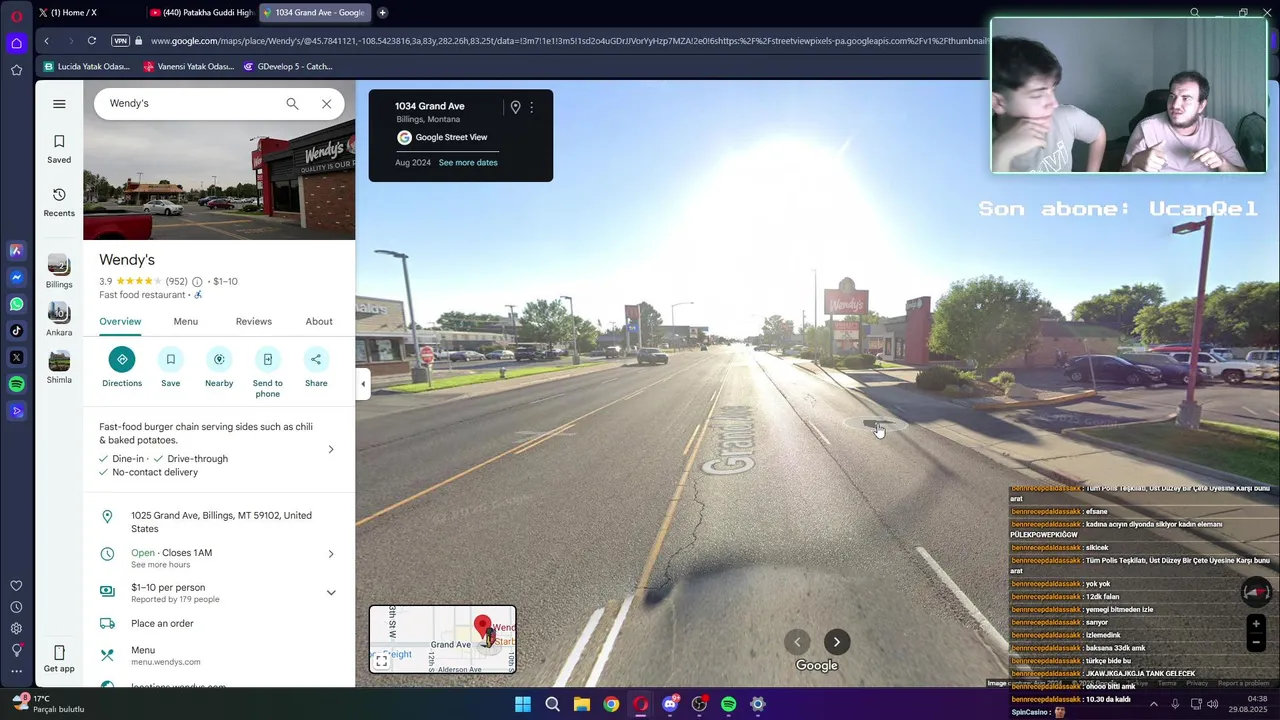The image size is (1280, 720).
Task: Open File Explorer from taskbar
Action: pos(582,704)
